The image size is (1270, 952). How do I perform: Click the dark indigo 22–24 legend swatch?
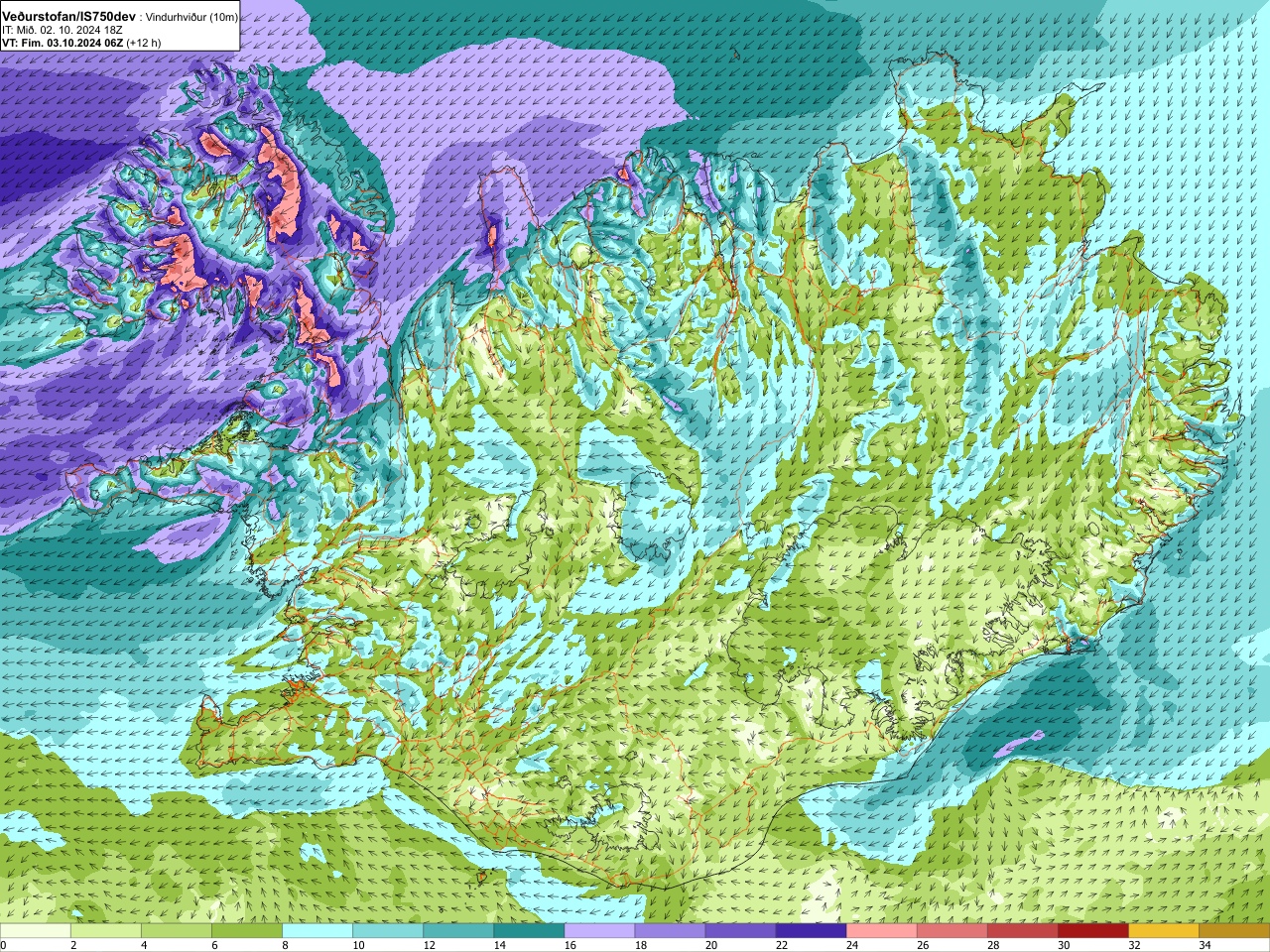click(811, 931)
